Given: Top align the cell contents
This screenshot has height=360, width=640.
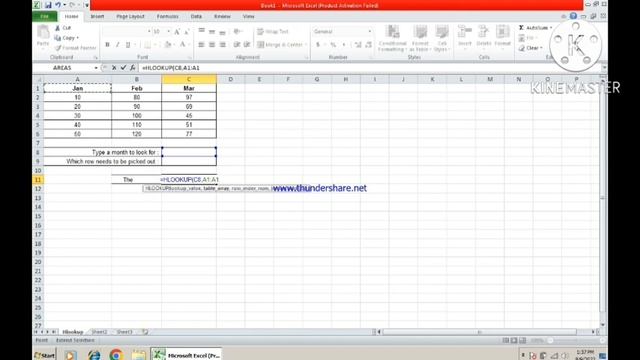Looking at the screenshot, I should pos(202,31).
